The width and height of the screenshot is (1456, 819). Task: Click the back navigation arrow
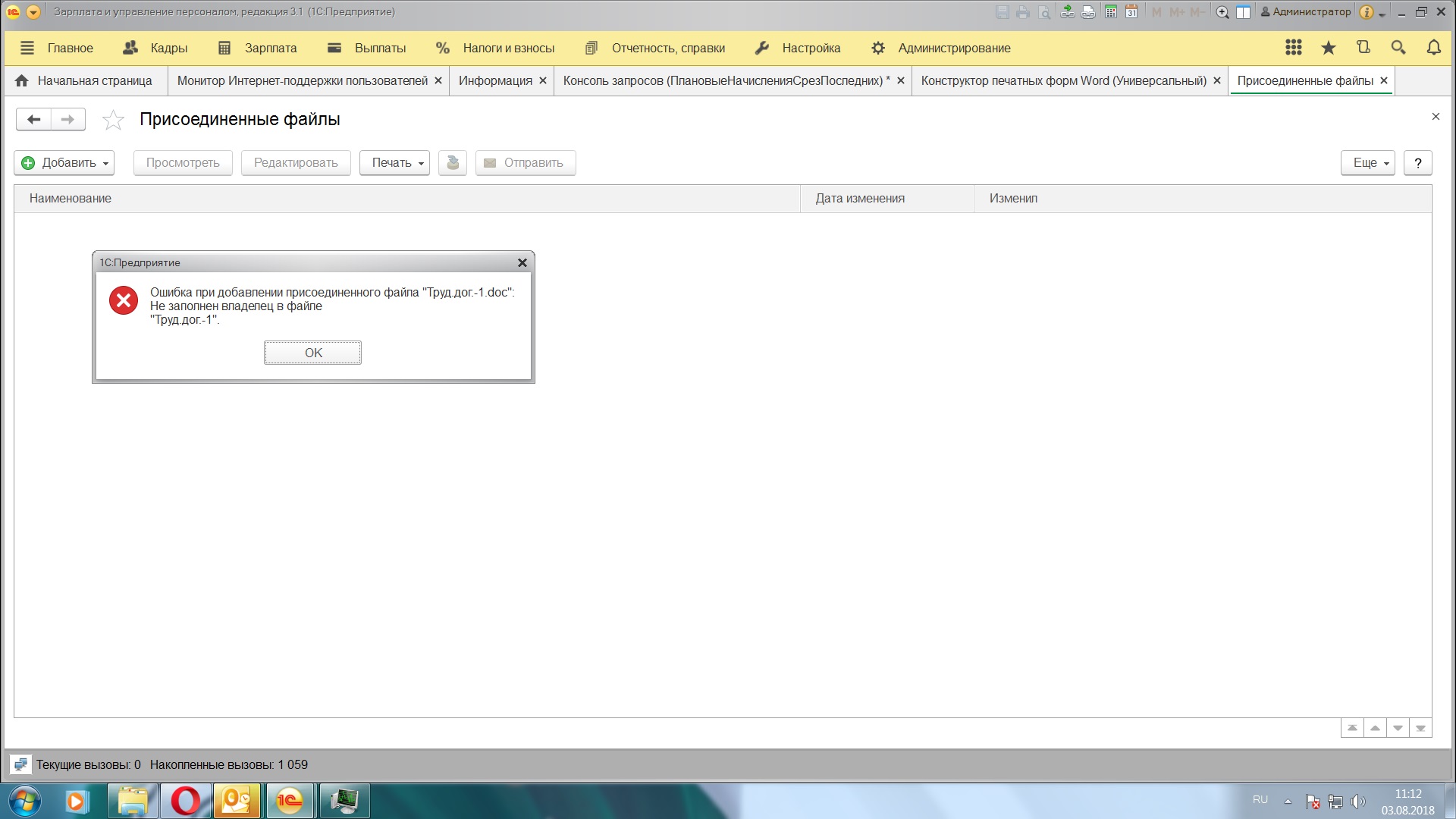point(33,119)
